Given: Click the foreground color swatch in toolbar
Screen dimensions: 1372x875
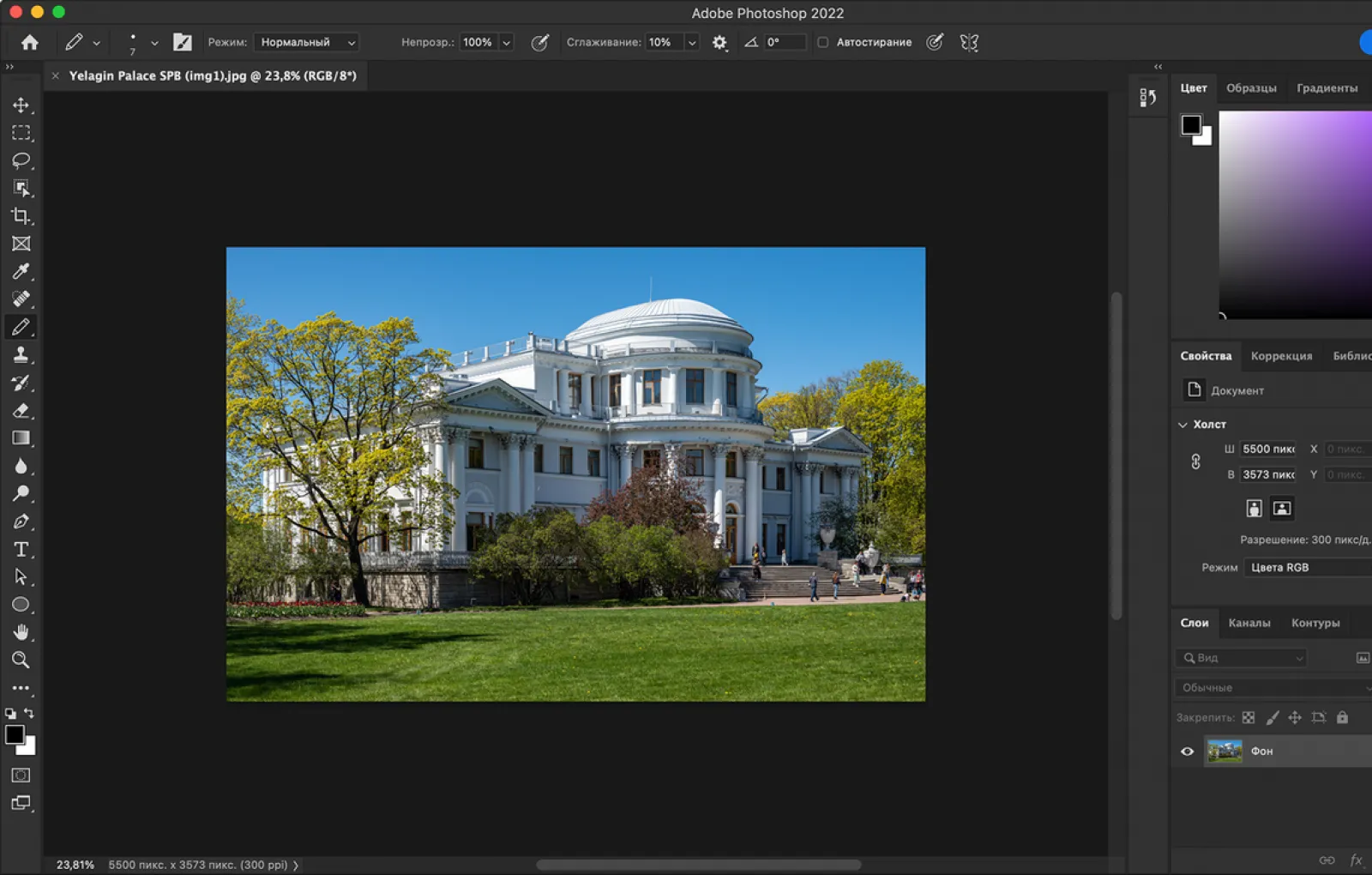Looking at the screenshot, I should point(15,735).
